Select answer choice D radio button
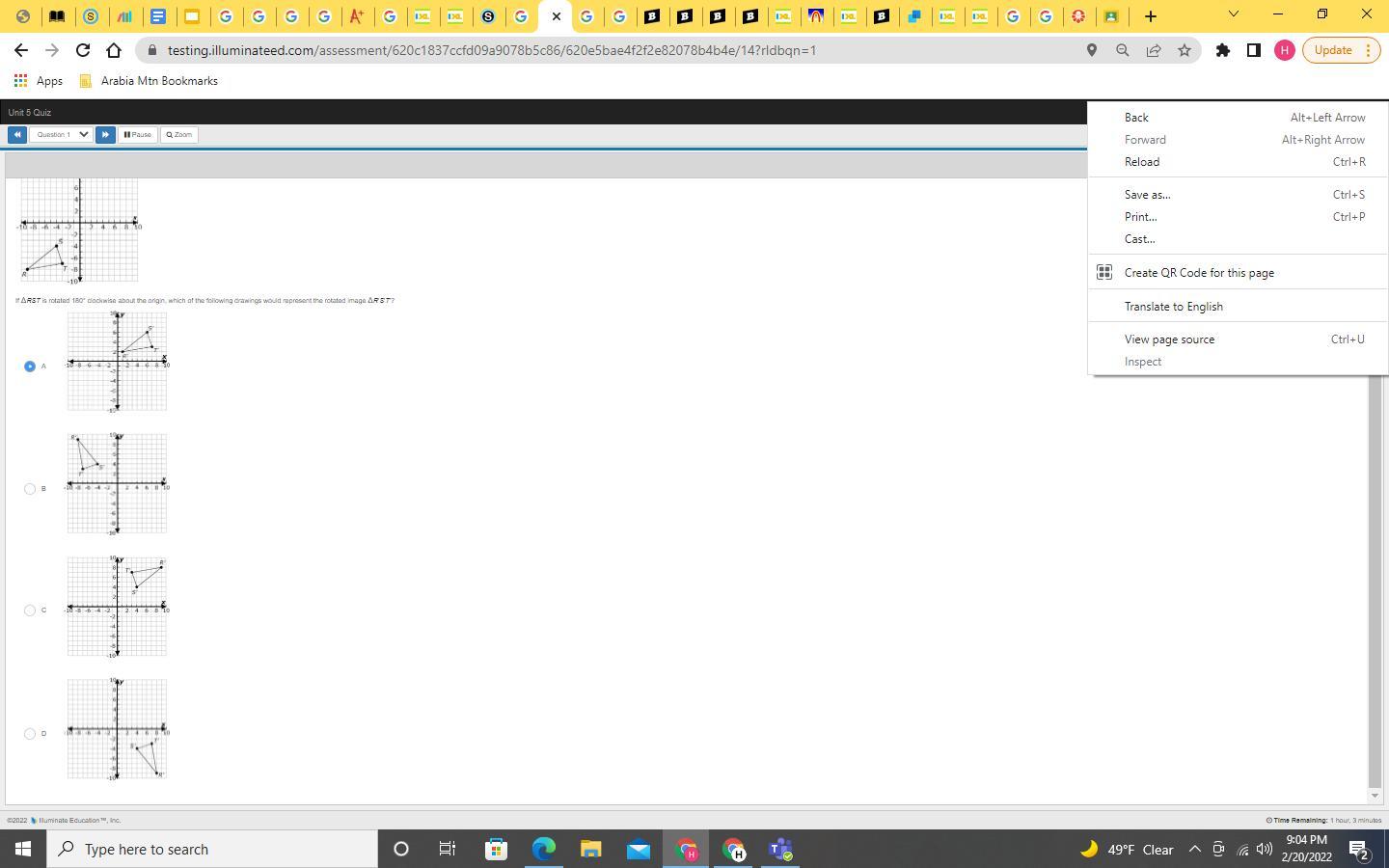Image resolution: width=1389 pixels, height=868 pixels. [x=30, y=734]
